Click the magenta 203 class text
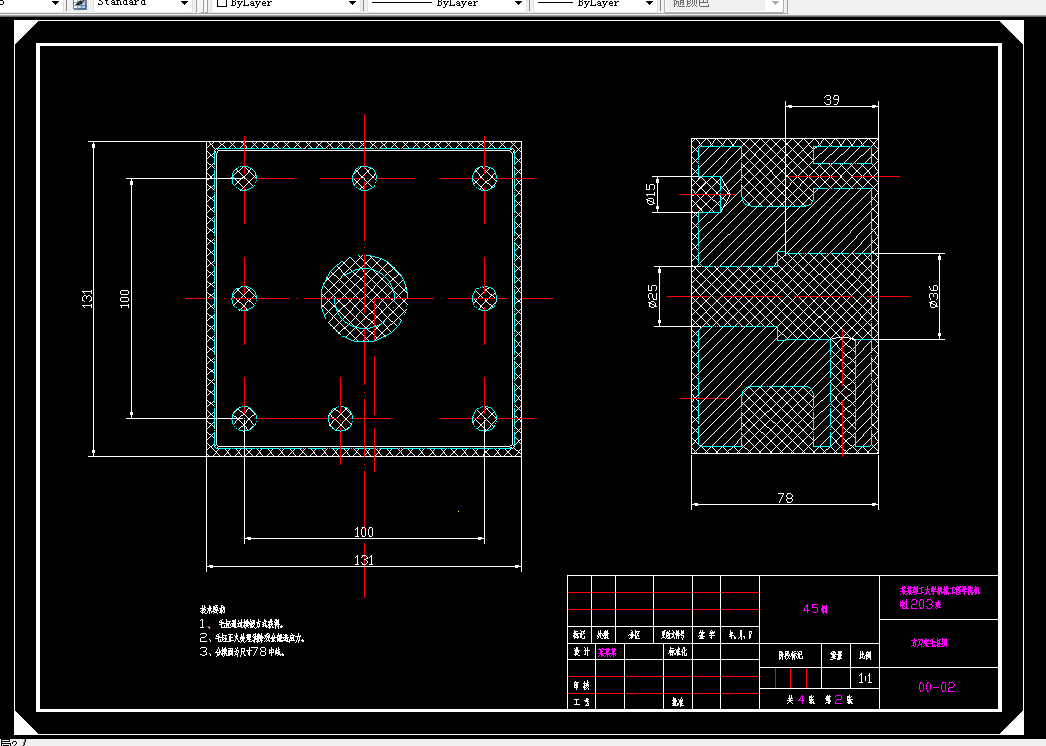This screenshot has width=1046, height=746. click(921, 604)
